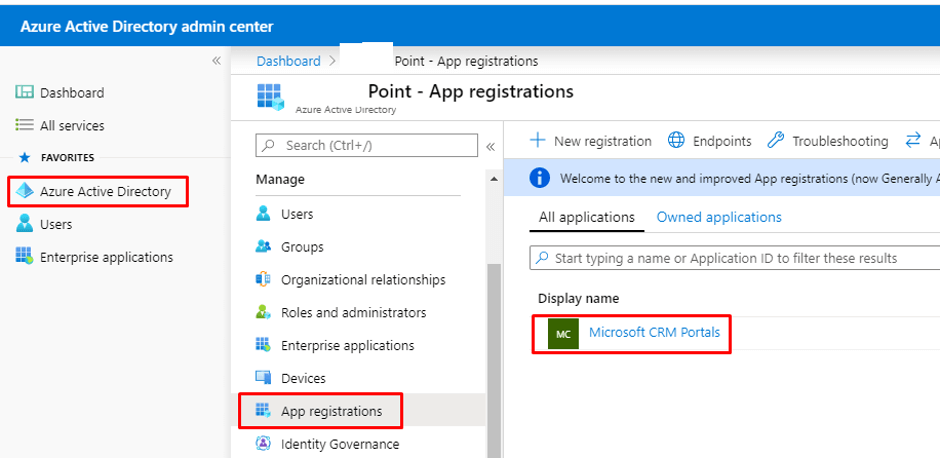Viewport: 940px width, 458px height.
Task: Click the plus icon for New registration
Action: click(538, 141)
